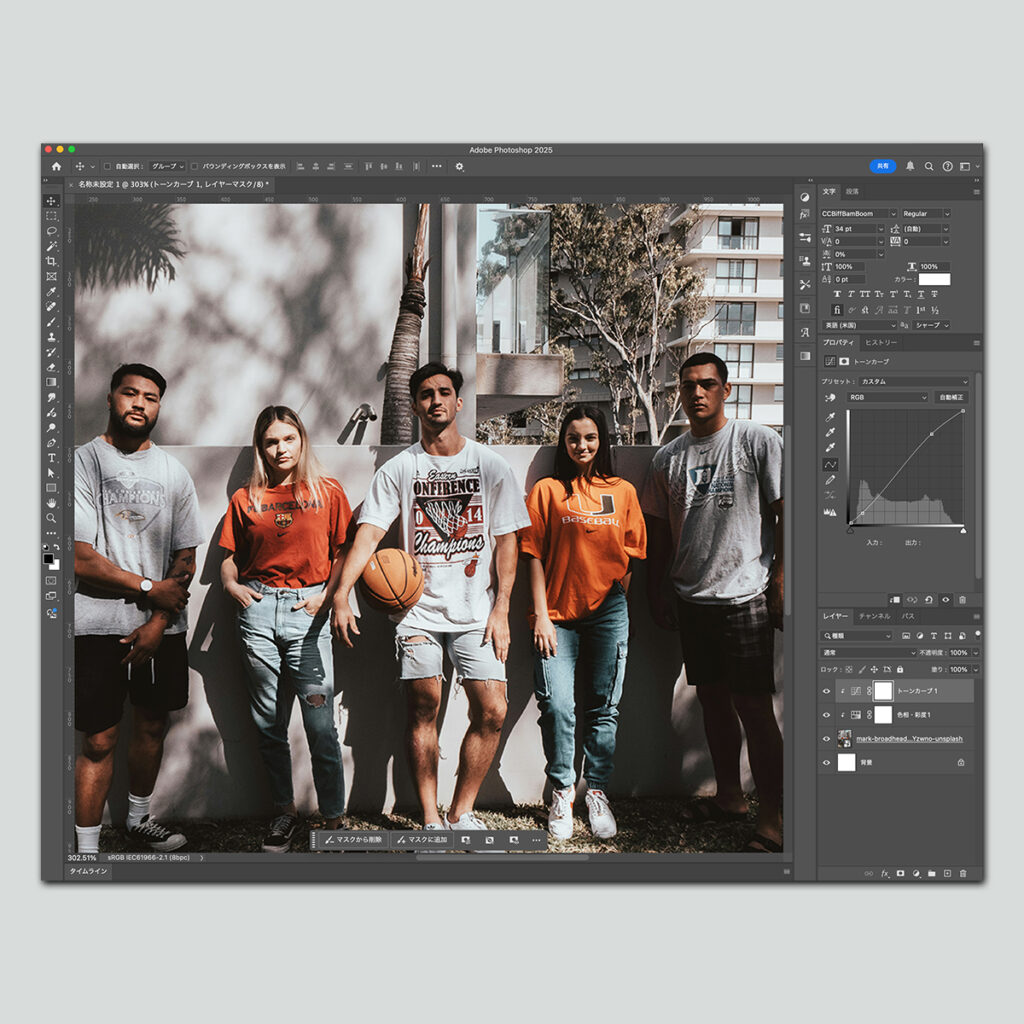The height and width of the screenshot is (1024, 1024).
Task: Open the CCBiffBamBoom font family dropdown
Action: point(859,214)
